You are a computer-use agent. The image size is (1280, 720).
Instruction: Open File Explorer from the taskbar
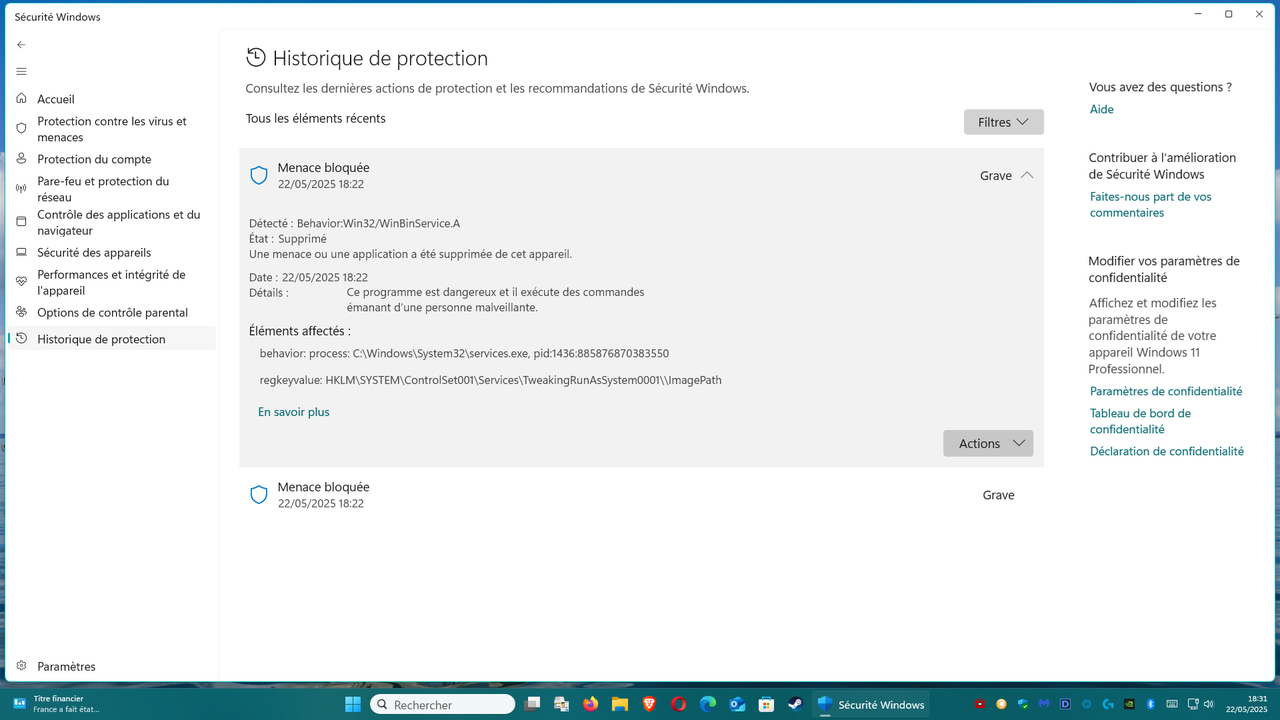click(619, 704)
